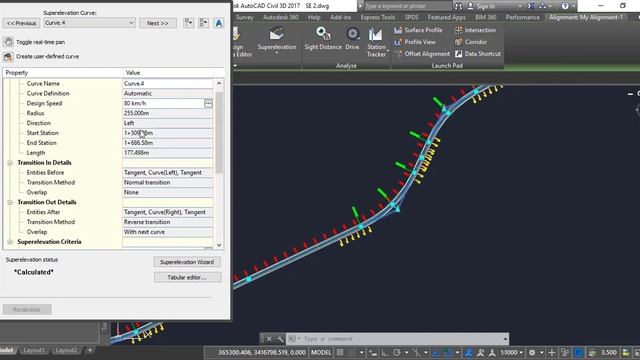Screen dimensions: 640x360
Task: Click the Help question mark icon
Action: click(565, 6)
